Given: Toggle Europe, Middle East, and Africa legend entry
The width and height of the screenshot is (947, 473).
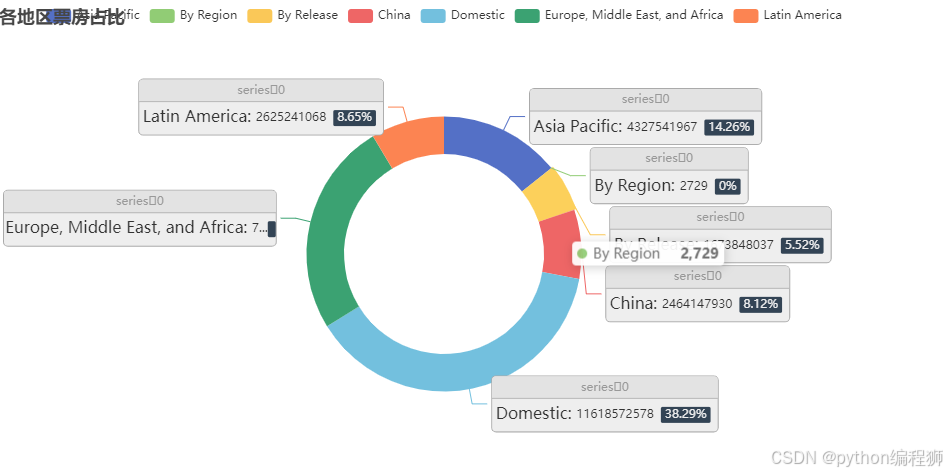Looking at the screenshot, I should pos(619,15).
